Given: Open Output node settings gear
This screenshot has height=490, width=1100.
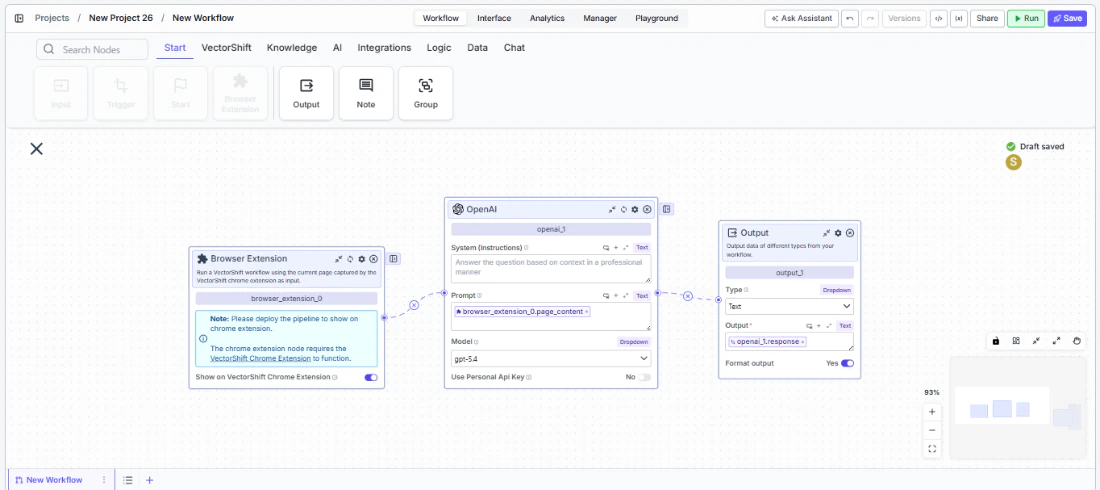Looking at the screenshot, I should [838, 233].
